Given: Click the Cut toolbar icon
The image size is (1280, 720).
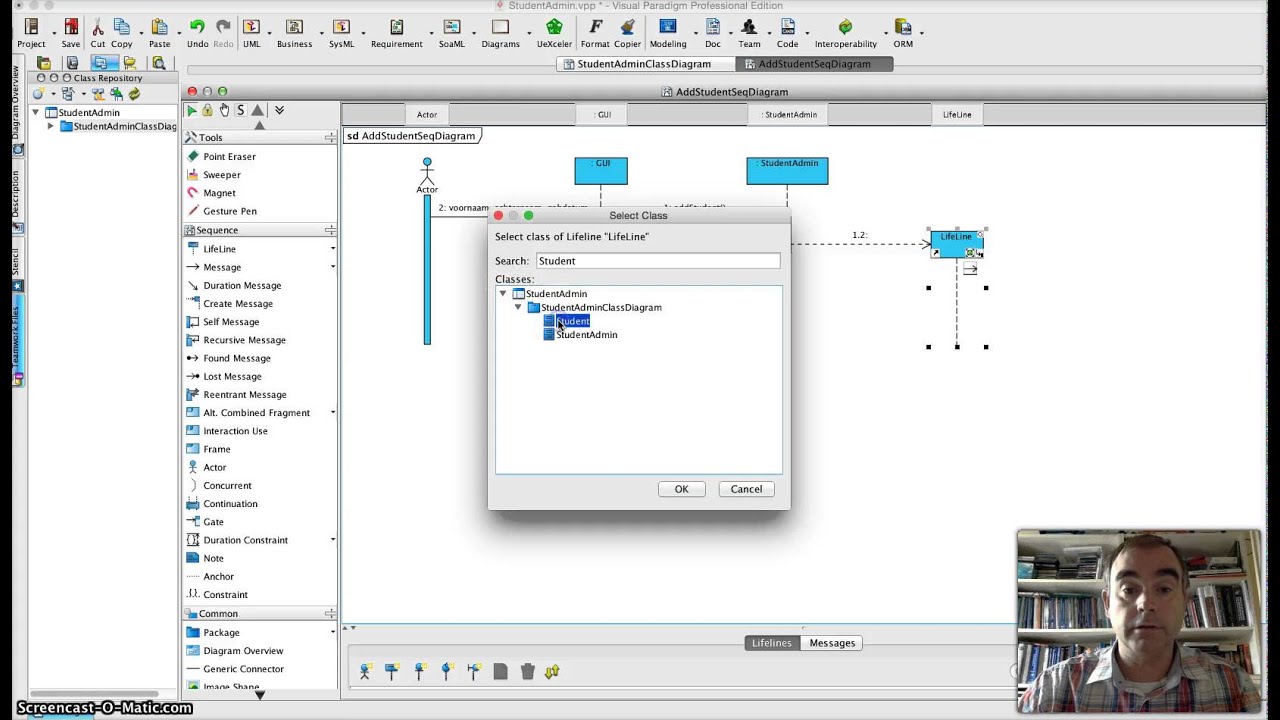Looking at the screenshot, I should point(98,33).
